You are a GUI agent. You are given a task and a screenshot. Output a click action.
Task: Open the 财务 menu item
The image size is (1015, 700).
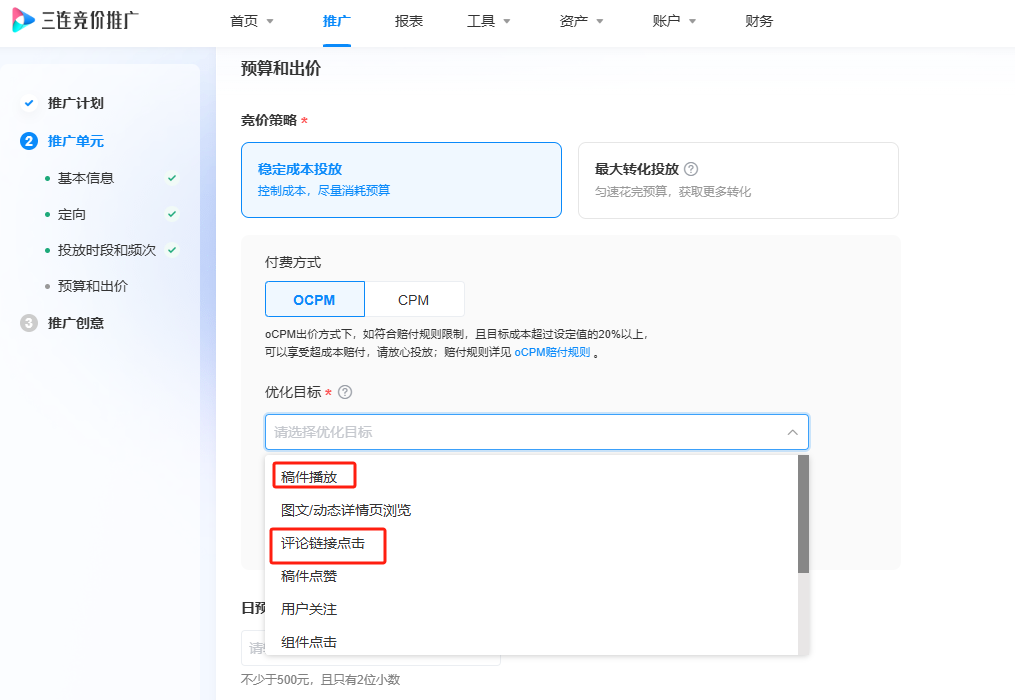pos(758,20)
